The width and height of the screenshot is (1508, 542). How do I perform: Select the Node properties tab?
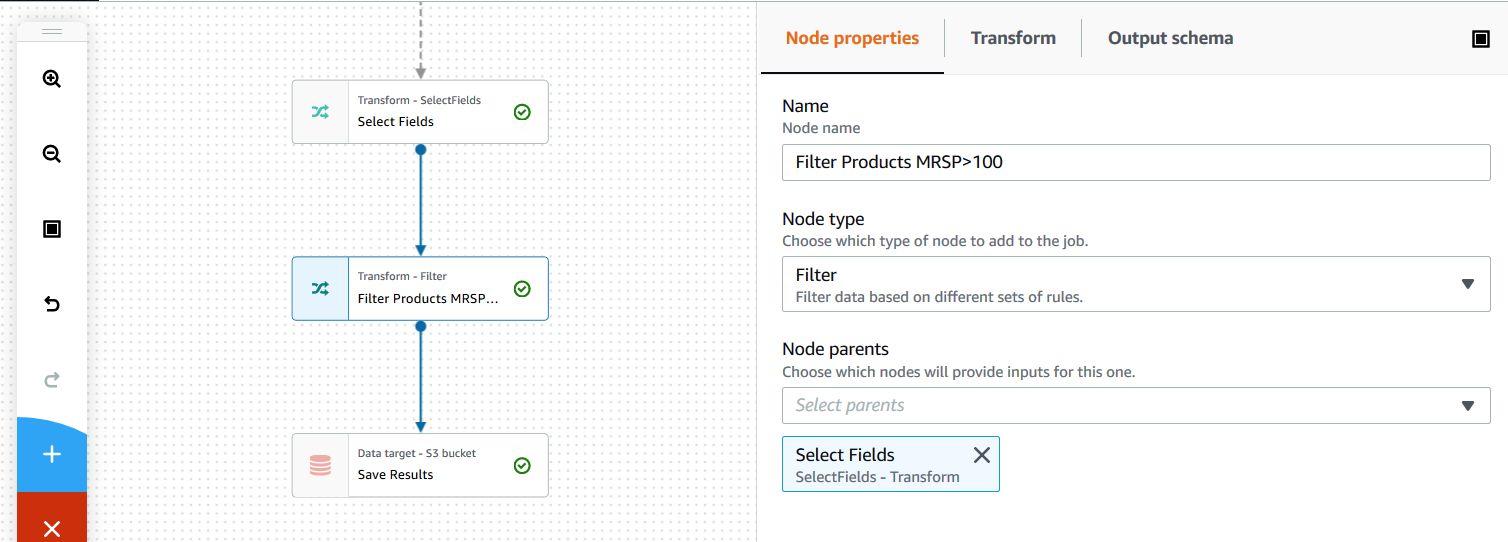852,38
